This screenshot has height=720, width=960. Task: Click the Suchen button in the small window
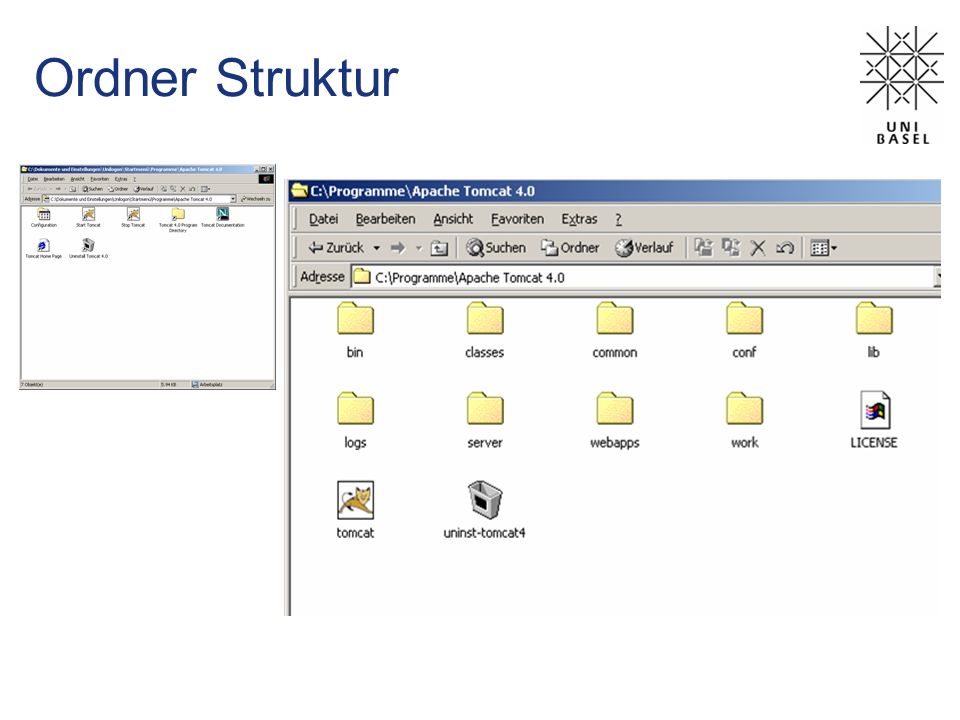pyautogui.click(x=93, y=189)
